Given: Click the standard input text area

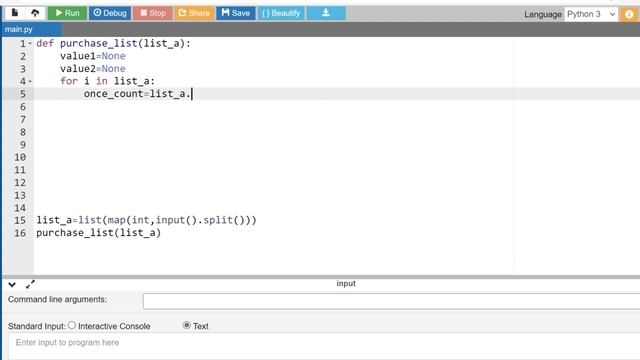Looking at the screenshot, I should 324,346.
